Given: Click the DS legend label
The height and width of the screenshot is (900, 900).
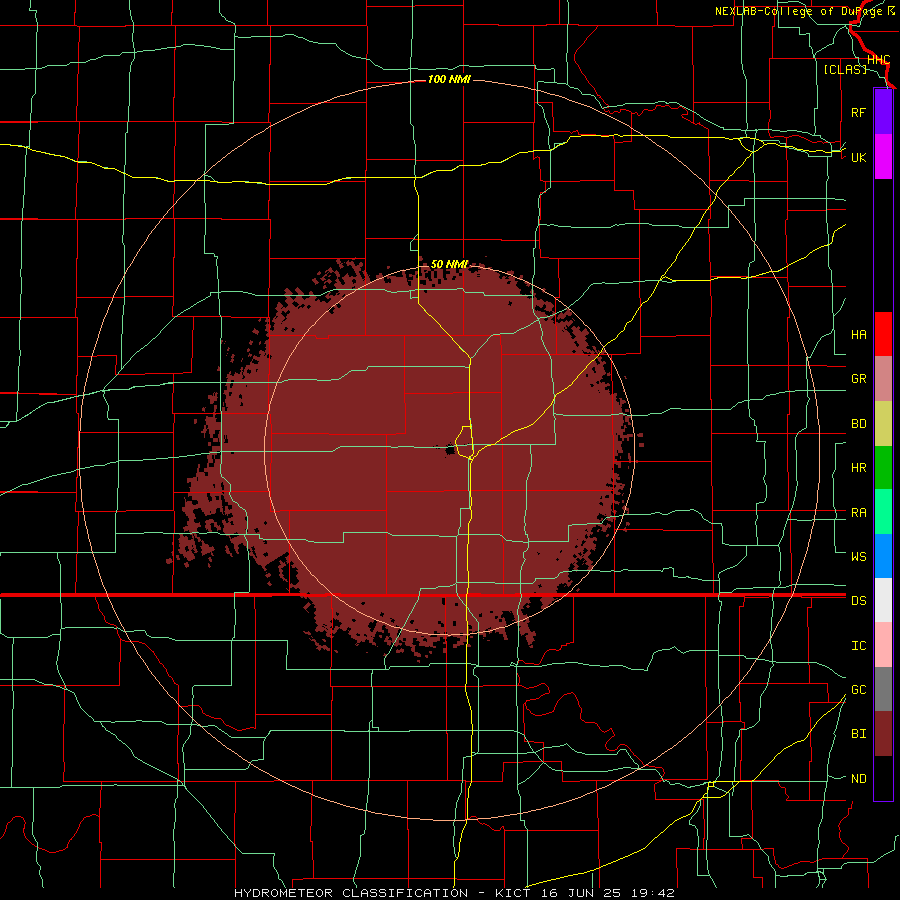Looking at the screenshot, I should [859, 601].
